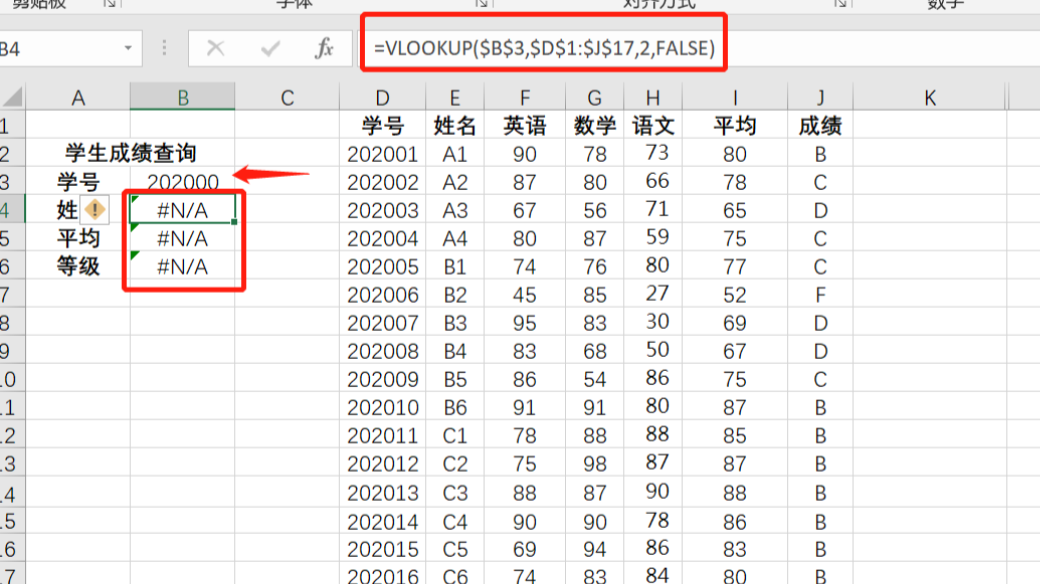Image resolution: width=1040 pixels, height=584 pixels.
Task: Select grade D cell for 202003
Action: click(820, 210)
